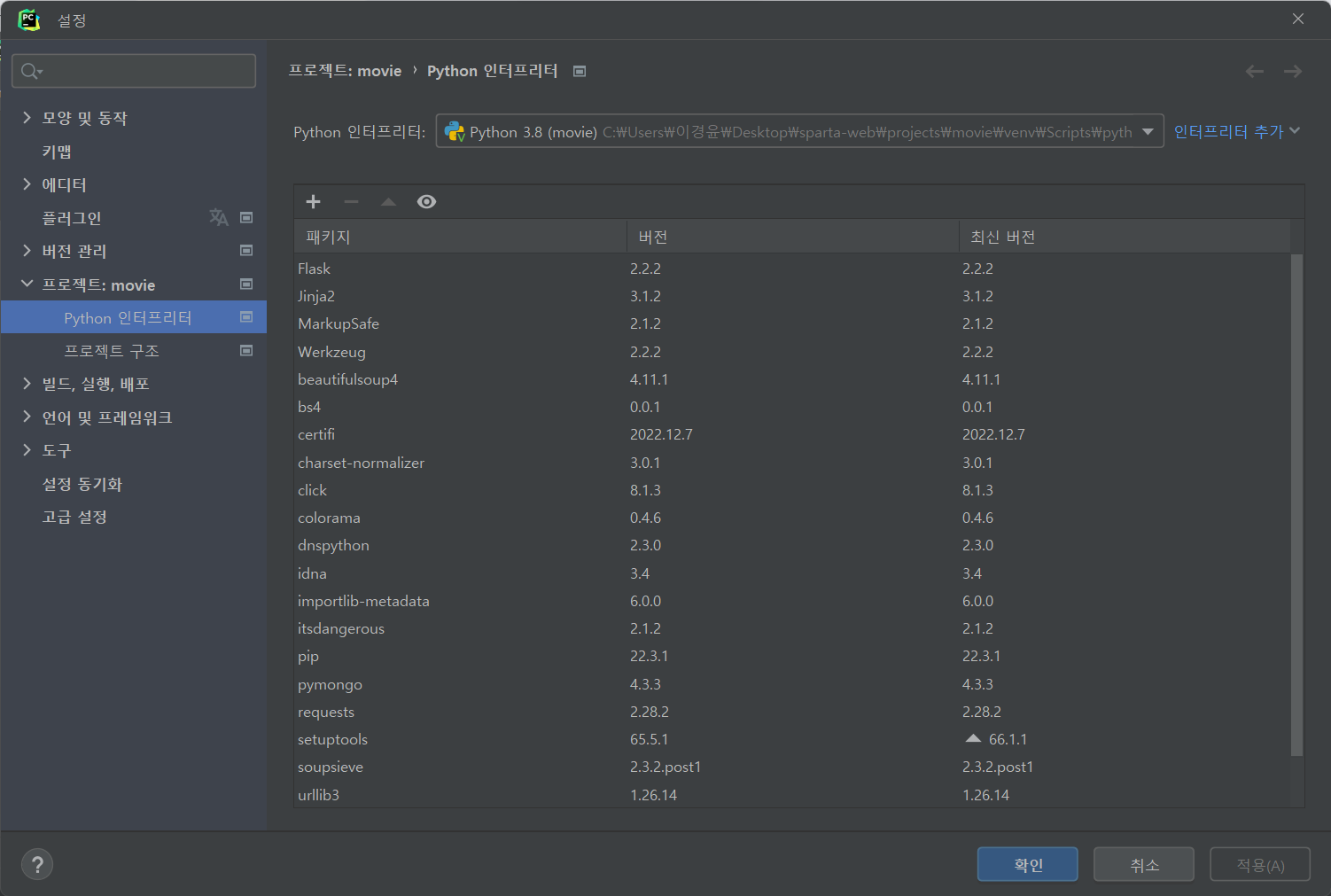Viewport: 1331px width, 896px height.
Task: Click the upgrade arrow next to 66.1.1
Action: (973, 738)
